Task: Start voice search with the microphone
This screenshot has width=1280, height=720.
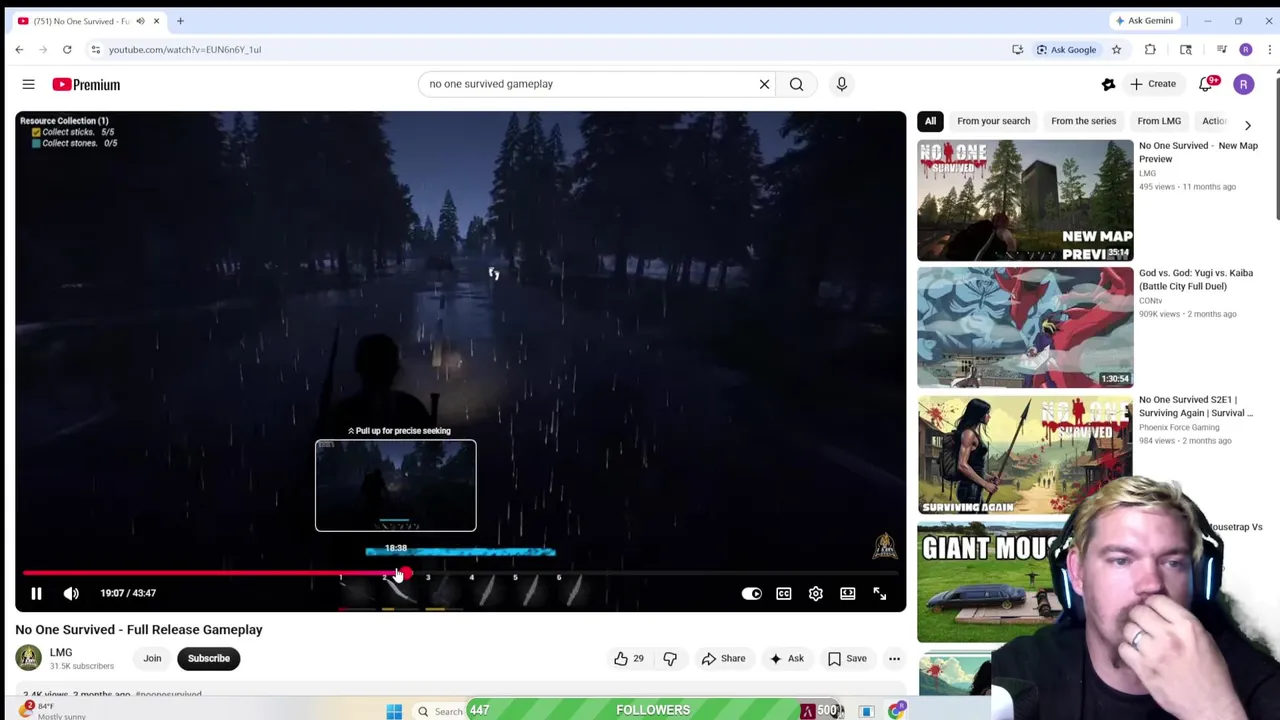Action: tap(841, 84)
